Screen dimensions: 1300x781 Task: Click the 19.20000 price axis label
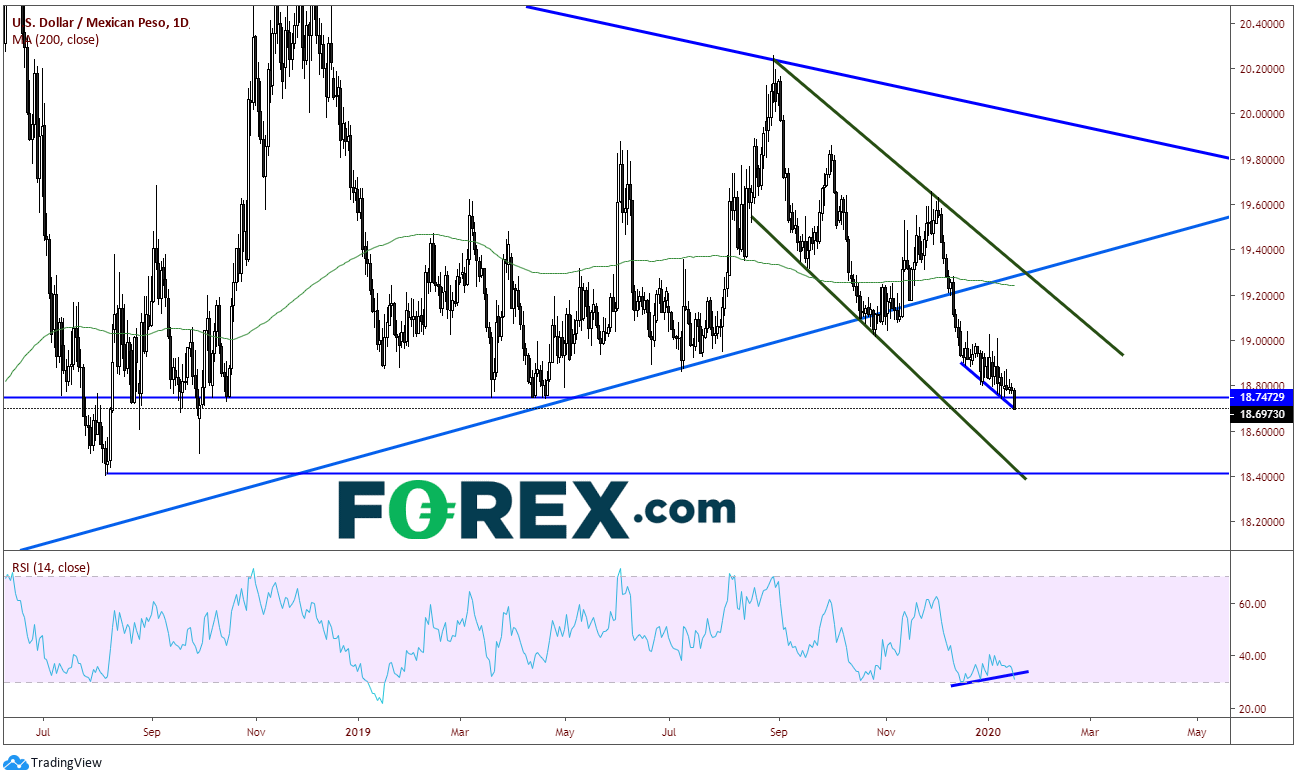1263,296
